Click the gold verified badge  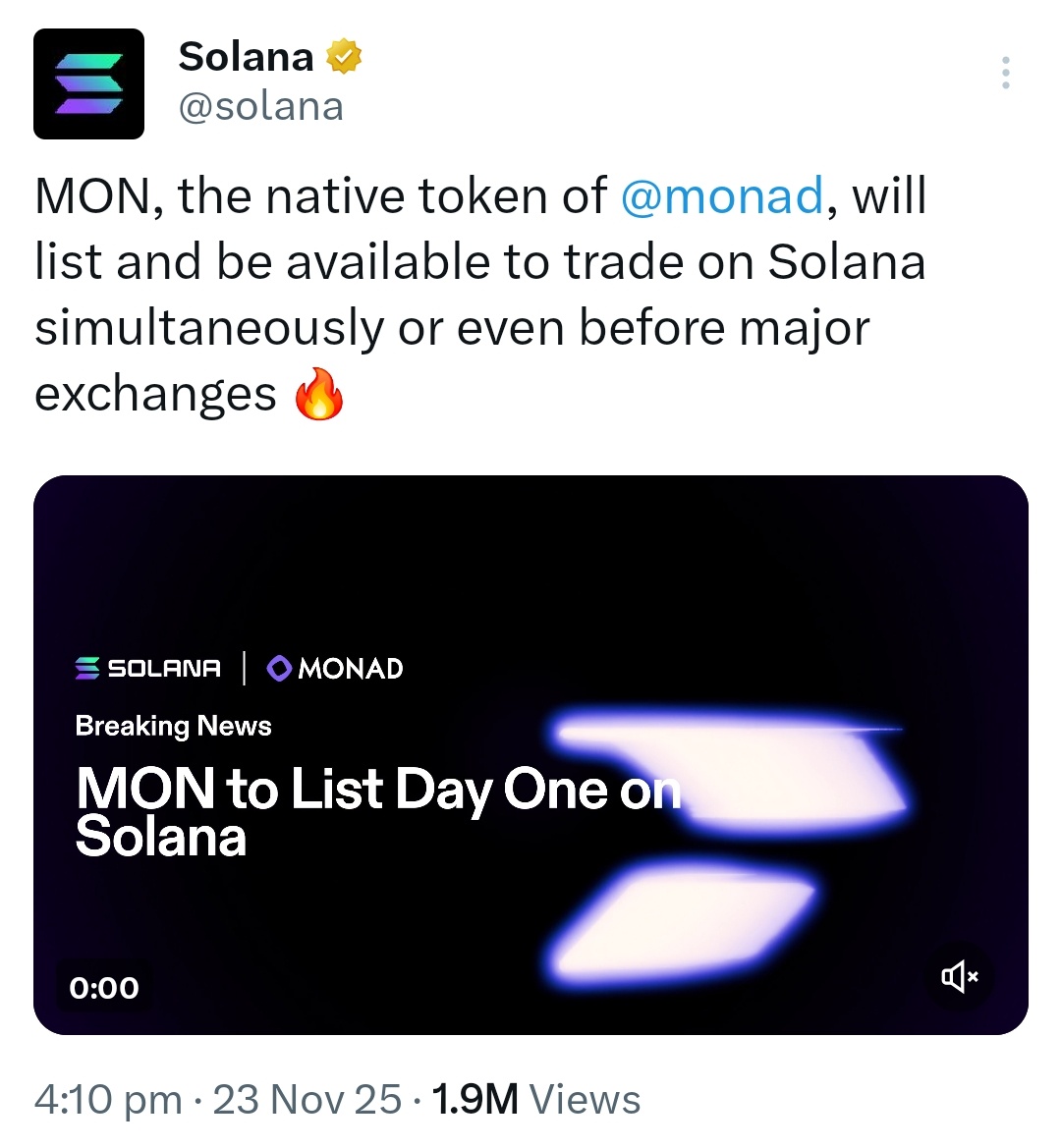pyautogui.click(x=344, y=57)
